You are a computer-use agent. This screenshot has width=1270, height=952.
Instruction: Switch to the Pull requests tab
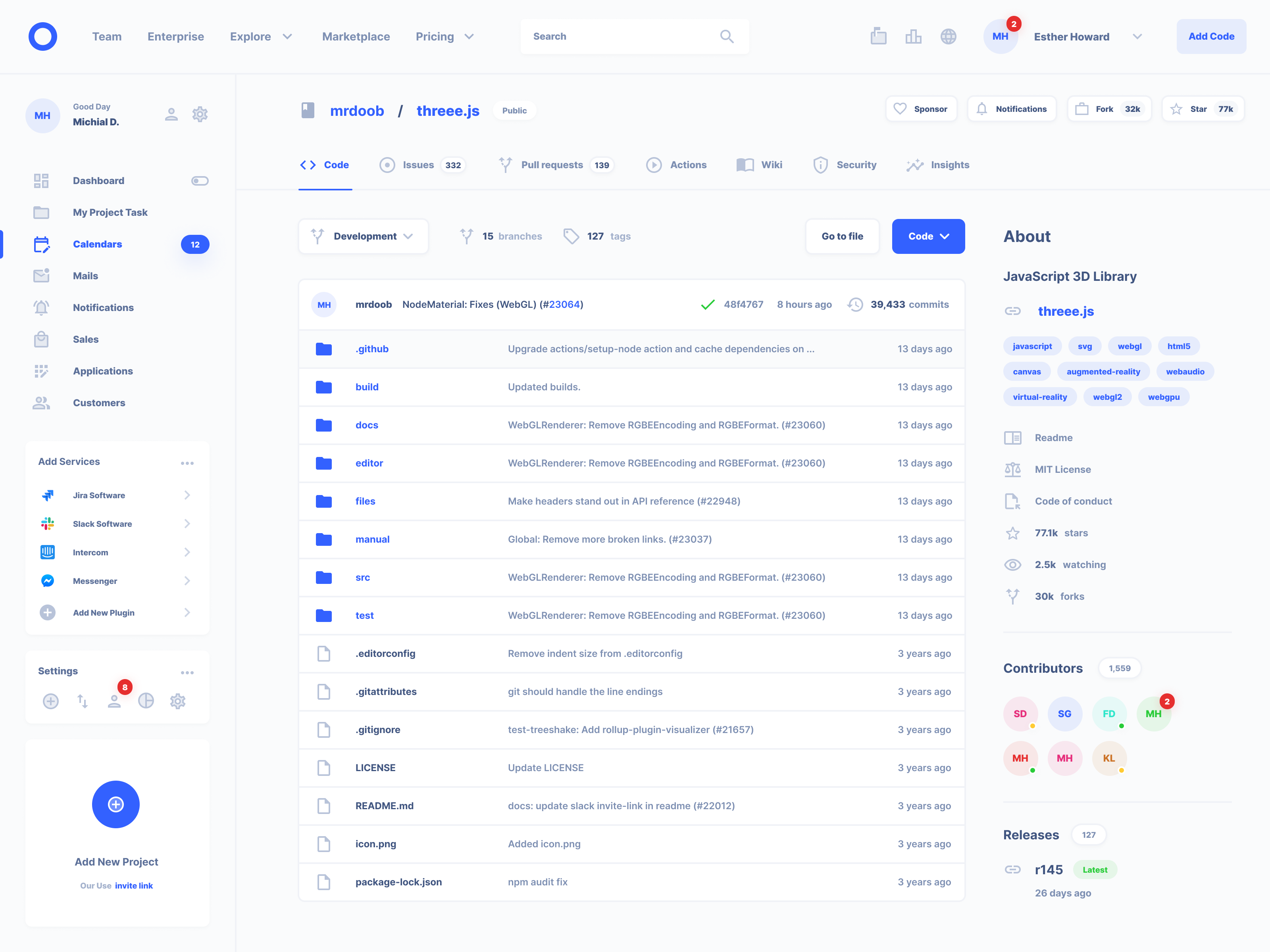pyautogui.click(x=556, y=165)
